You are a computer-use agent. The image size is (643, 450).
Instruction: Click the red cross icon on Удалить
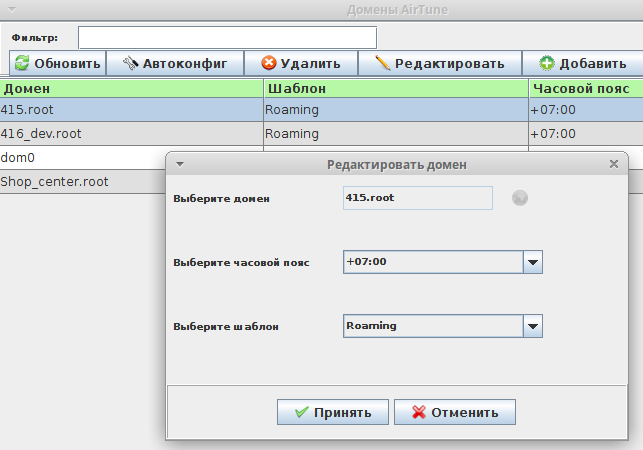pos(269,63)
